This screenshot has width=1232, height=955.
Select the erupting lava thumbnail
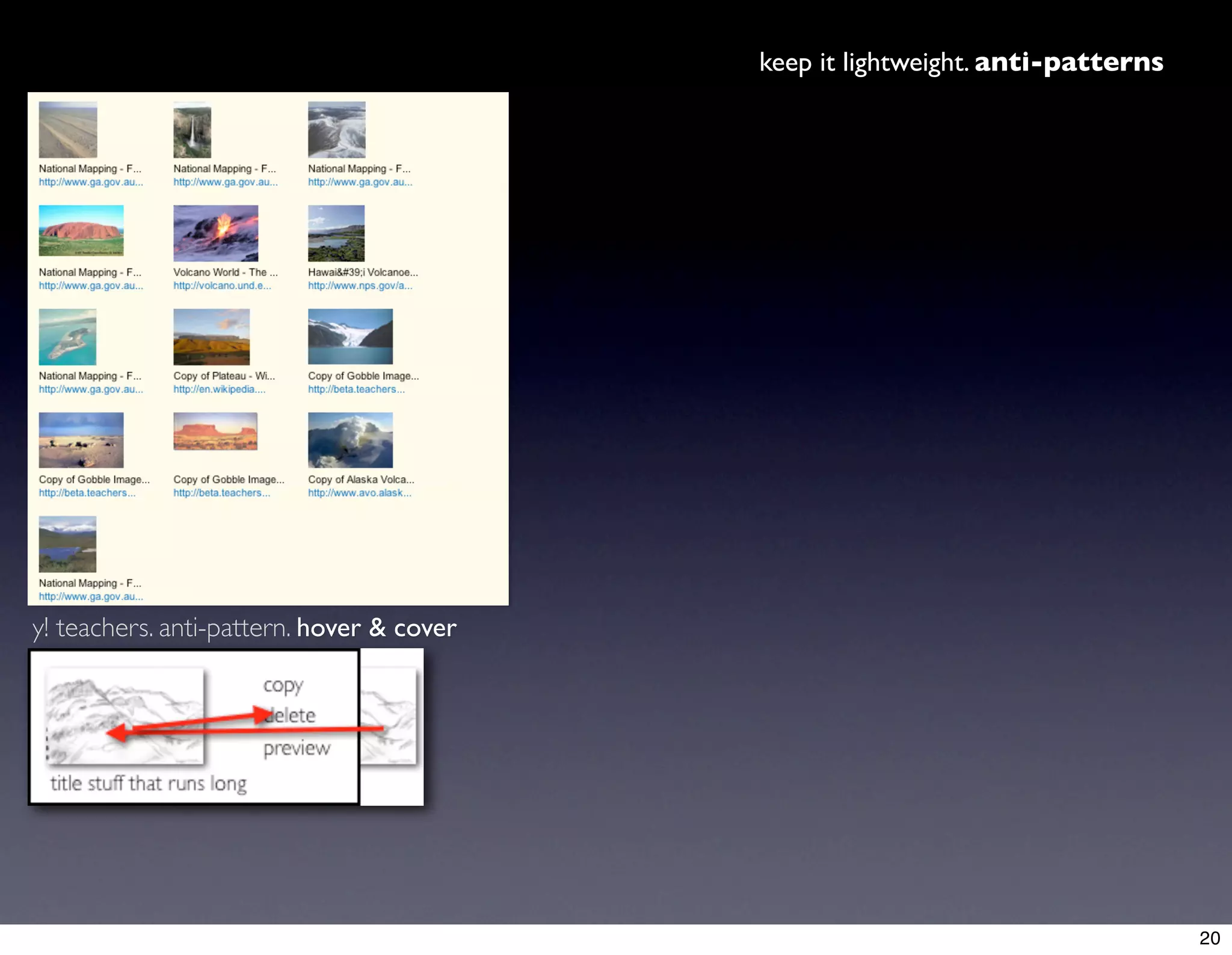click(x=216, y=233)
